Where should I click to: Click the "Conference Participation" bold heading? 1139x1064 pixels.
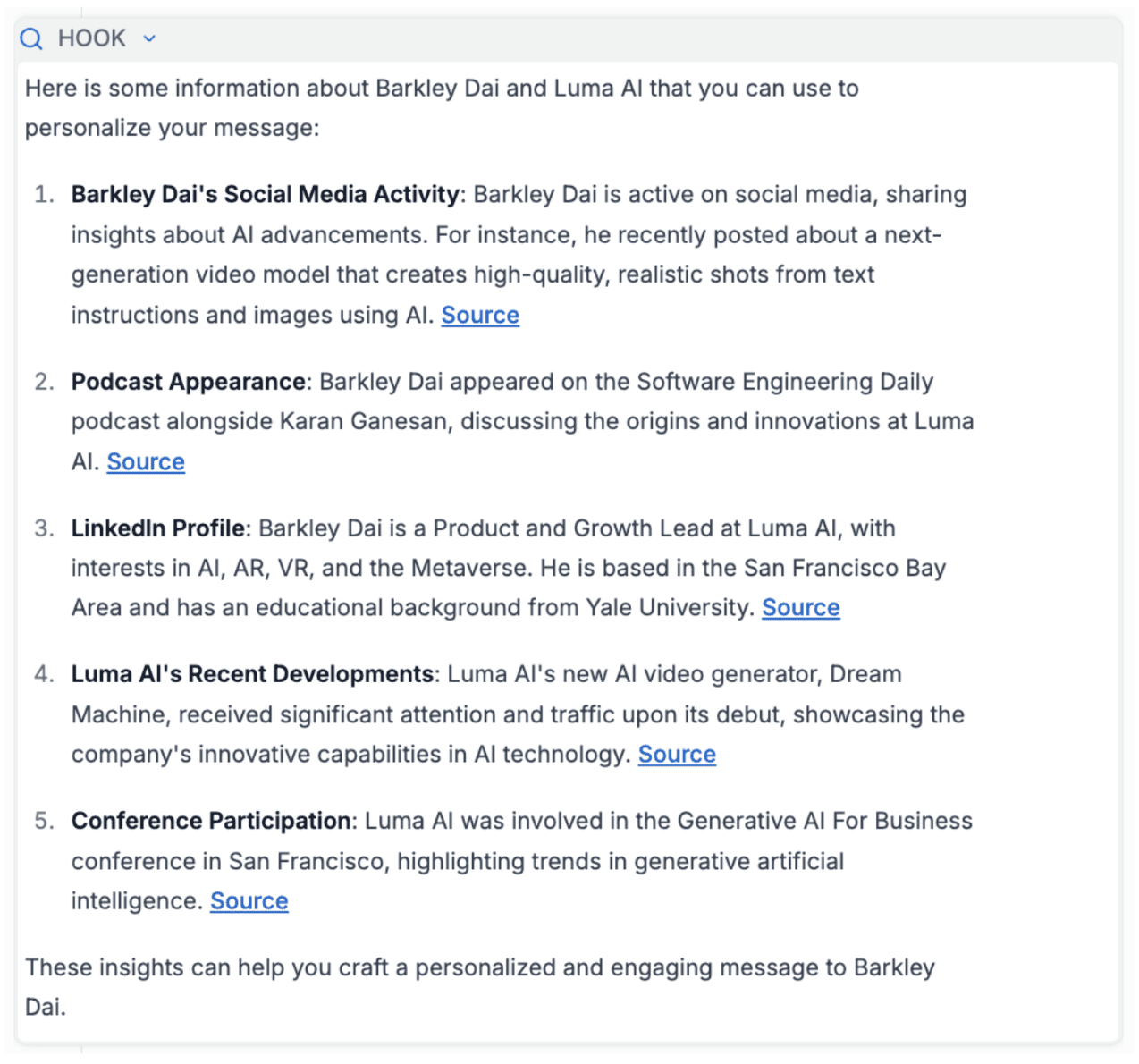(211, 821)
